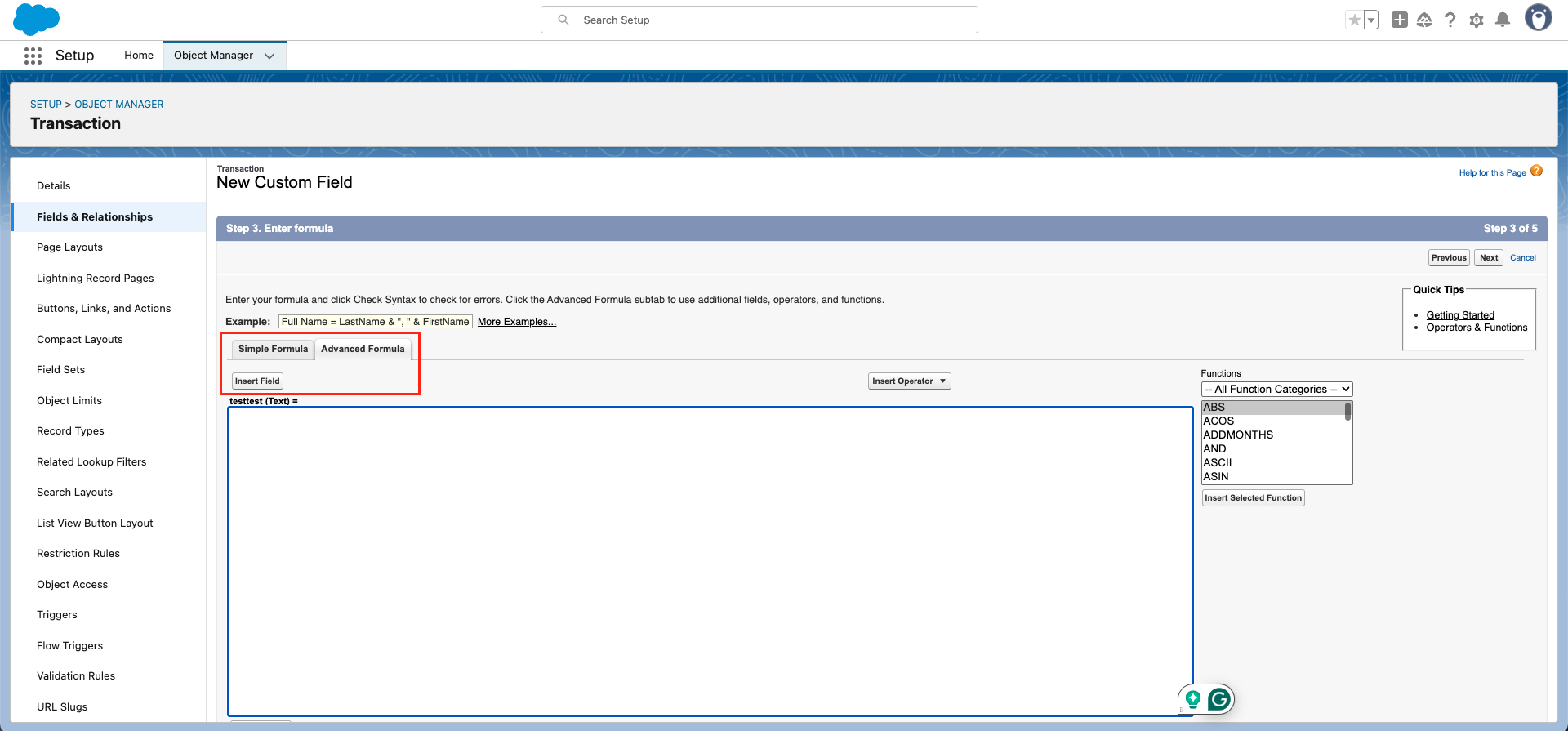
Task: Open the user profile avatar
Action: (1539, 18)
